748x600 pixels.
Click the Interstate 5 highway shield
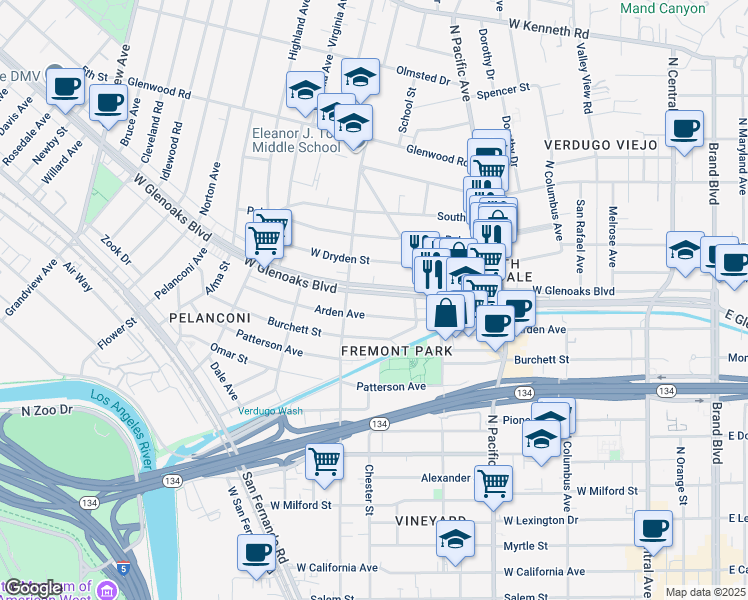[123, 568]
